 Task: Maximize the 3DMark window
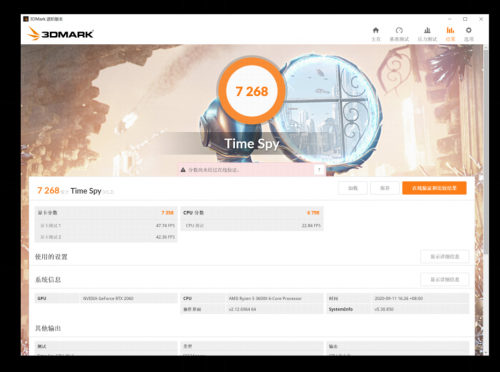click(465, 19)
